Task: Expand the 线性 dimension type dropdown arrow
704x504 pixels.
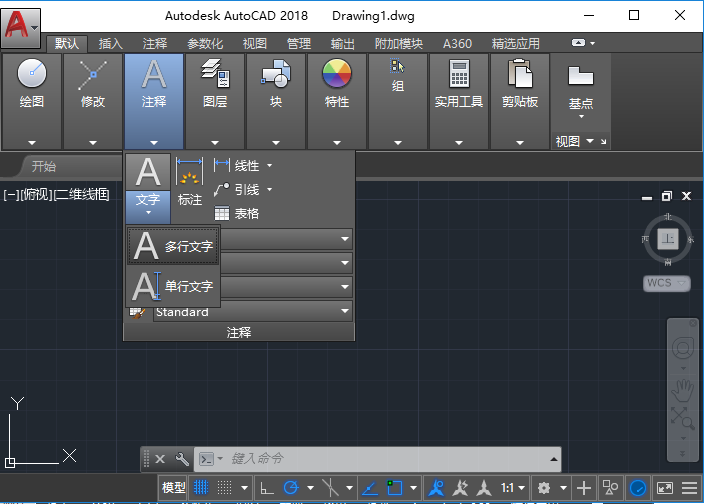Action: (x=269, y=166)
